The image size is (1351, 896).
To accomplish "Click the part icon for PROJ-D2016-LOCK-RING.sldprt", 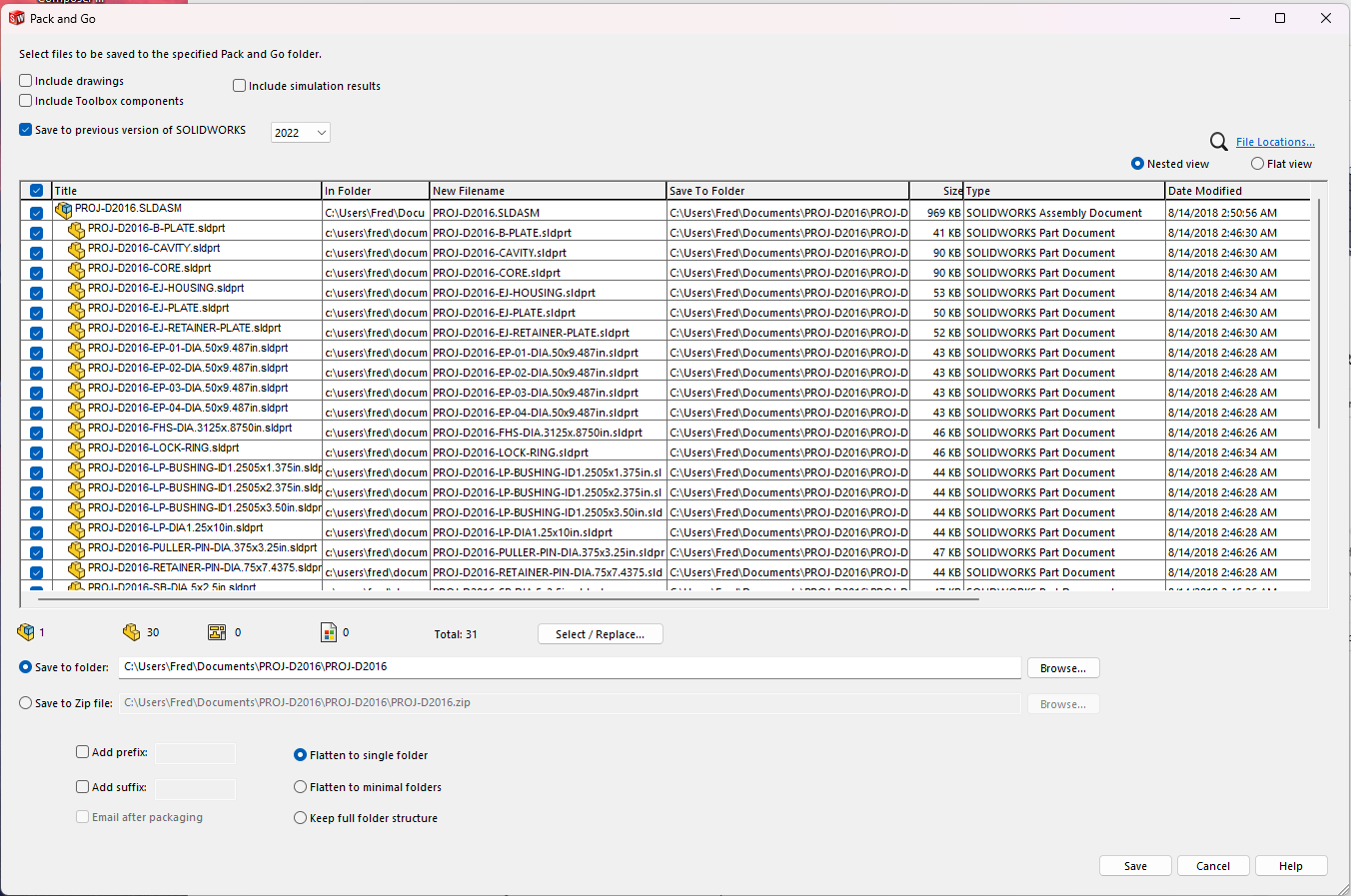I will pyautogui.click(x=76, y=449).
